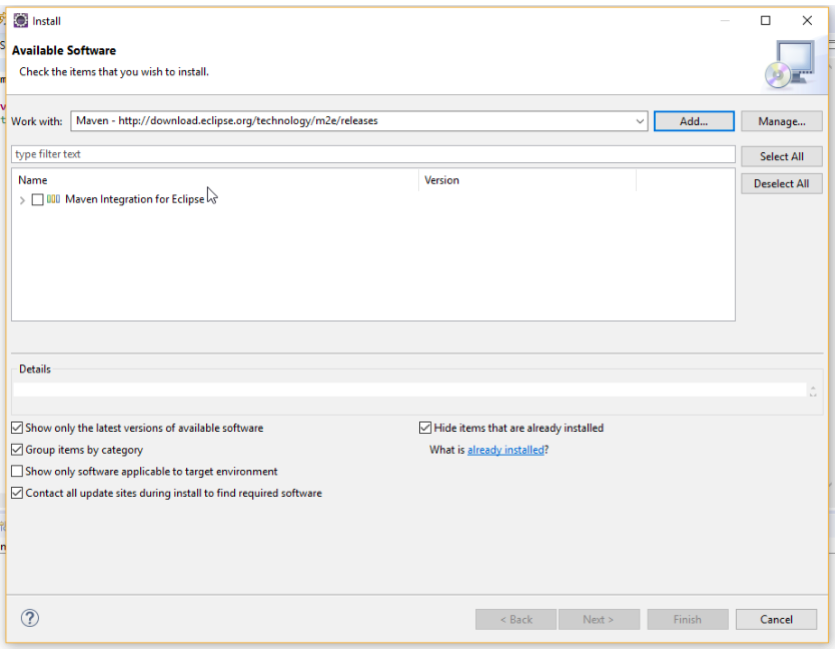Toggle Hide items that are already installed
The image size is (835, 649).
pos(425,428)
